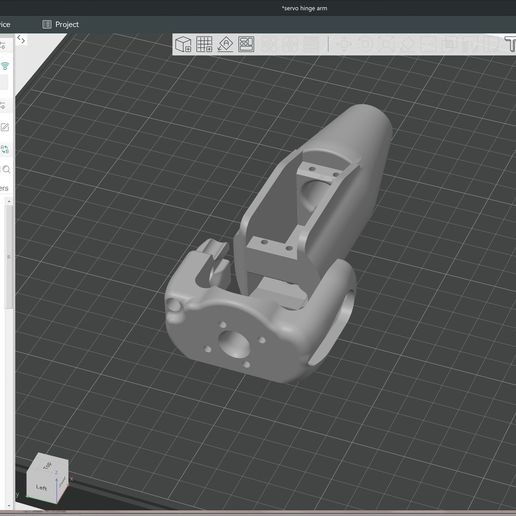Select the Auto orient tool
Viewport: 516px width, 516px height.
[225, 44]
